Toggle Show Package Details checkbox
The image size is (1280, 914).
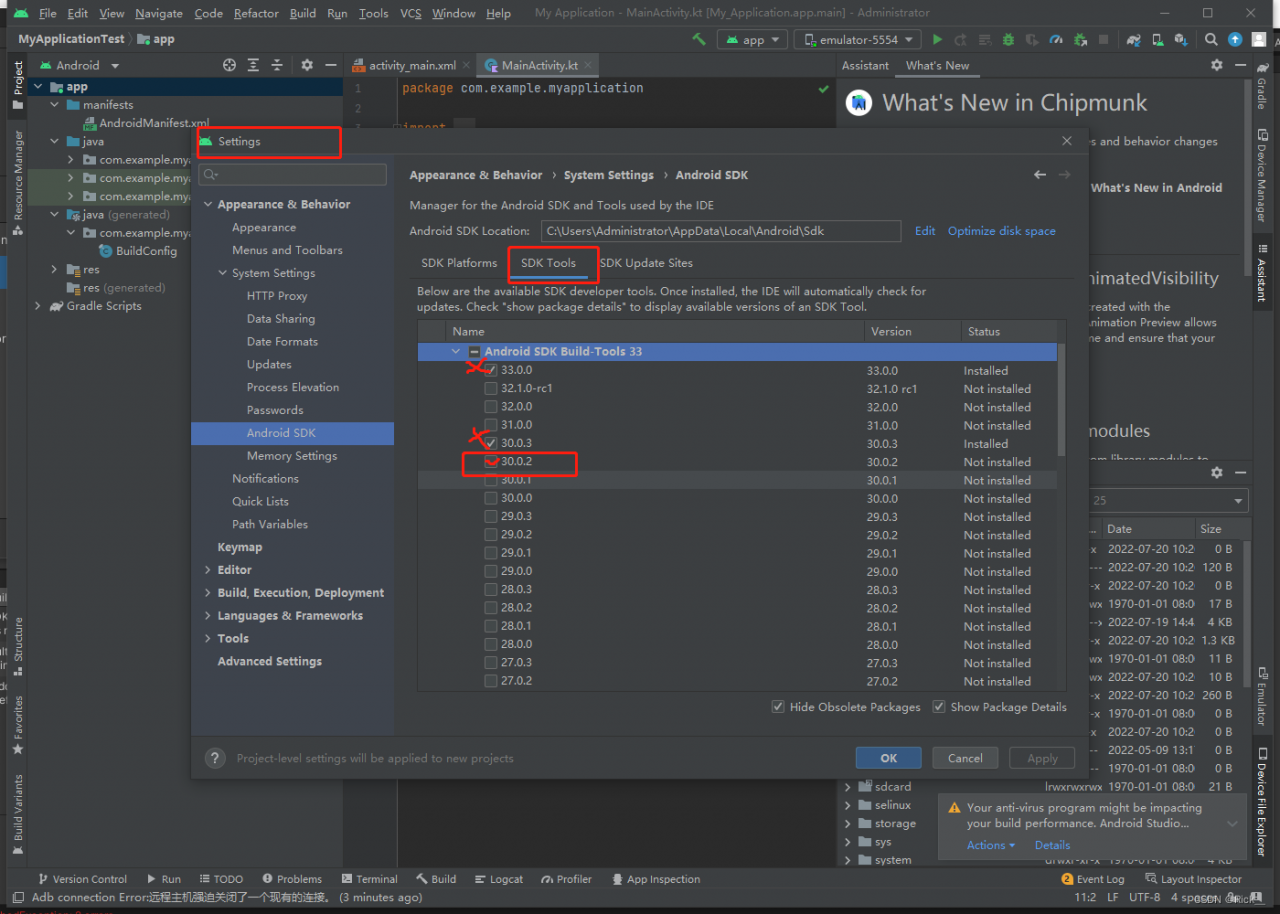point(939,707)
